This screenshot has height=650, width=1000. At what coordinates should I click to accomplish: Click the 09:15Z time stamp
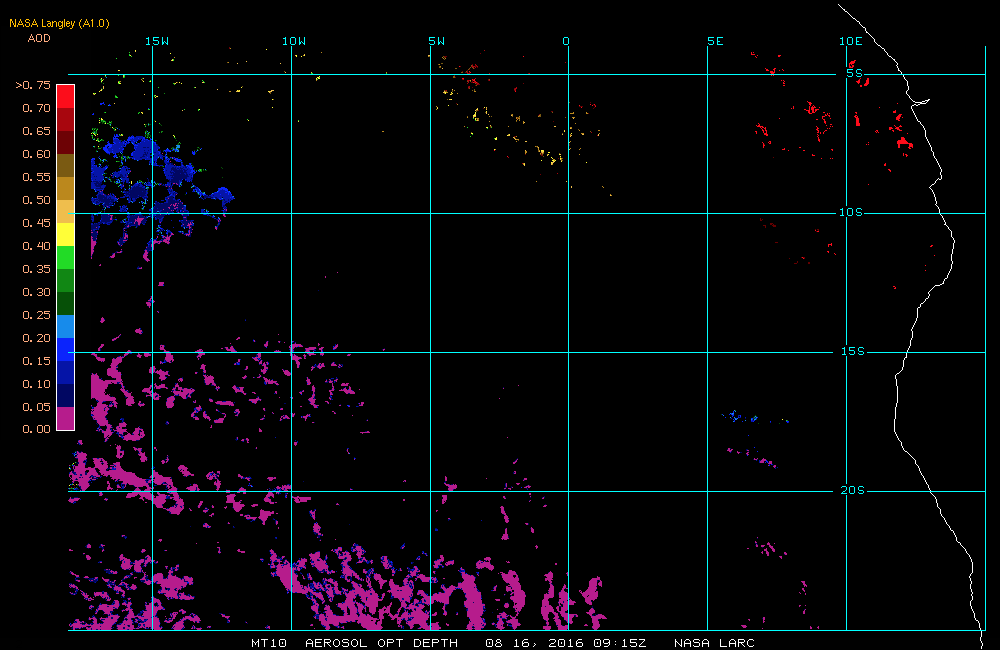pos(620,643)
